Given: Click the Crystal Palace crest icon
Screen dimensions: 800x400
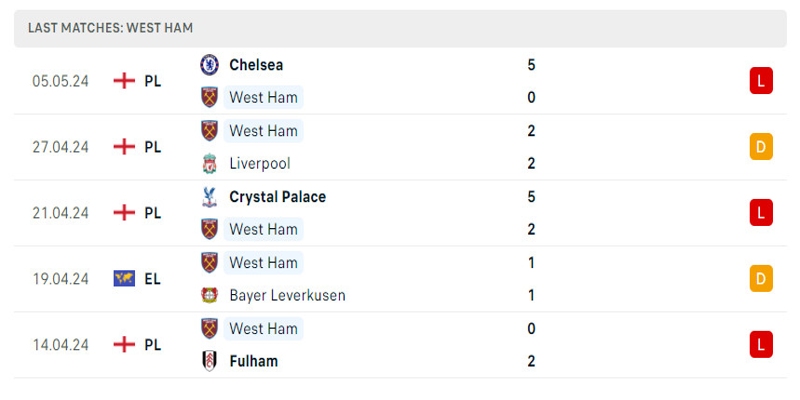Looking at the screenshot, I should (209, 197).
